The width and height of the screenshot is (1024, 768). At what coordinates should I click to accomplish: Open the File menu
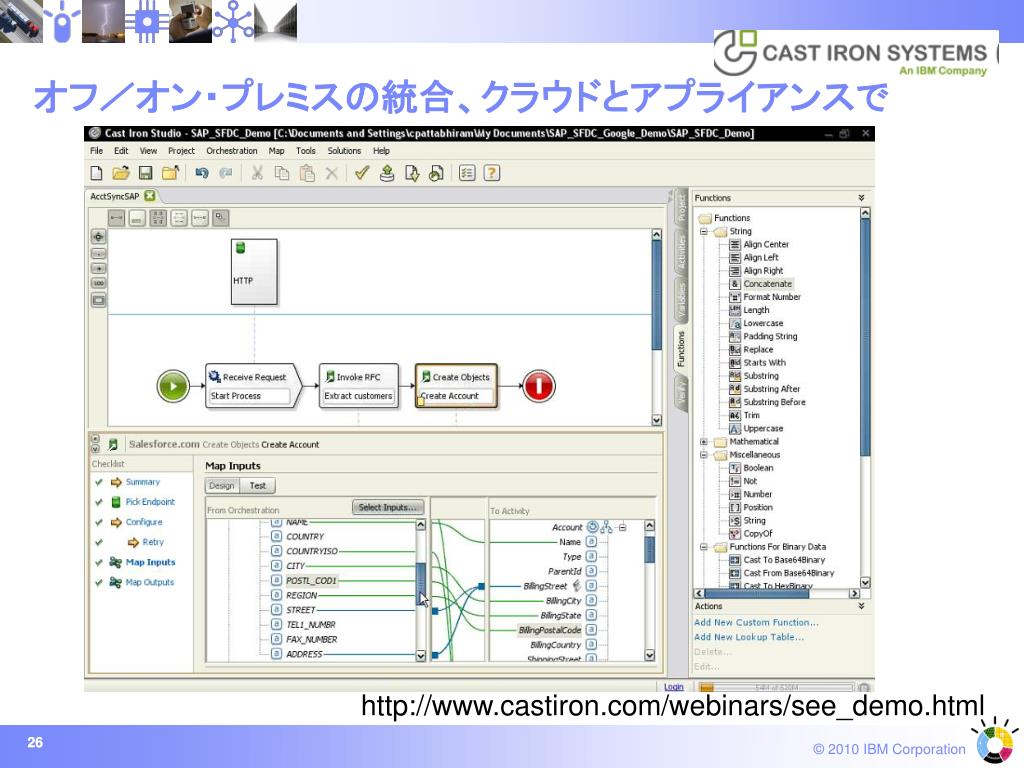point(97,150)
